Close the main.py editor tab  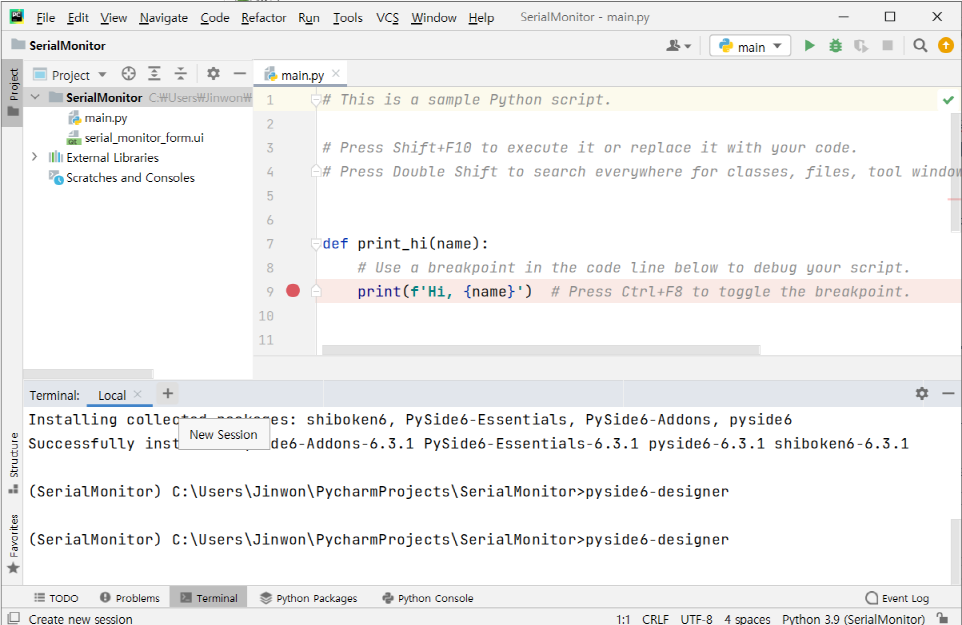[336, 74]
